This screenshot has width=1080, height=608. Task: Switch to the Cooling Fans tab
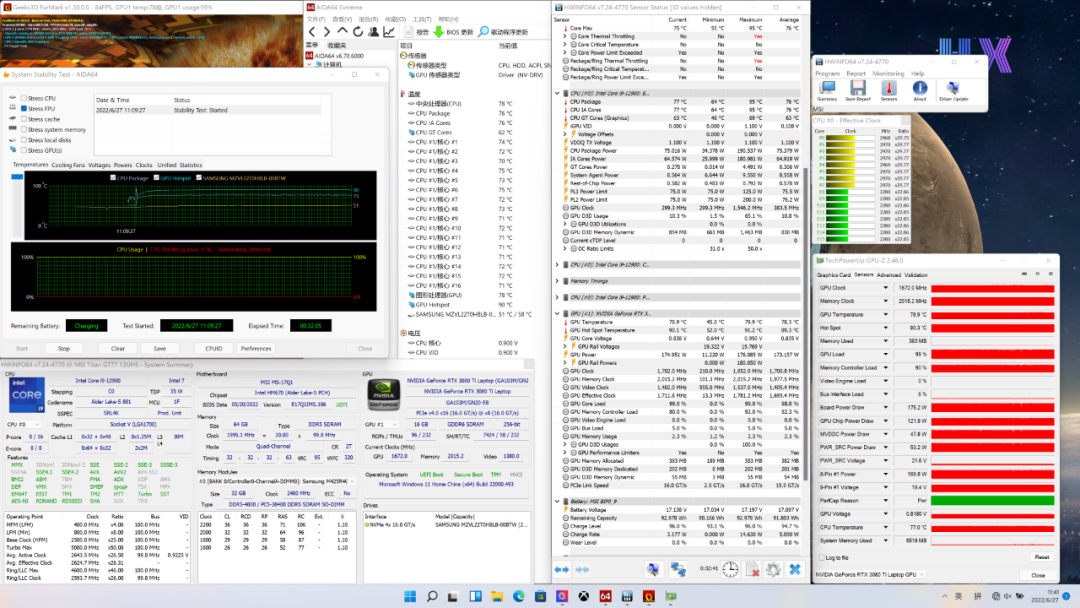tap(68, 164)
